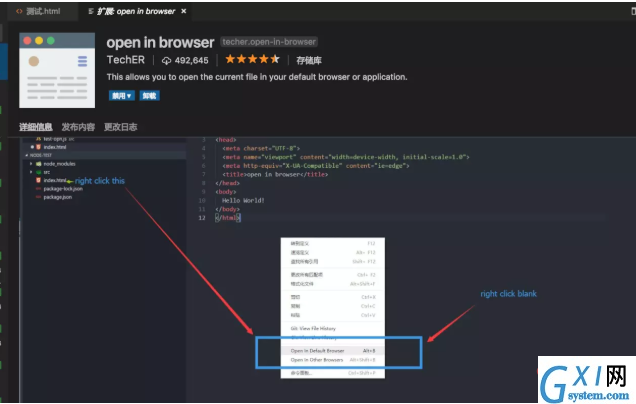Click the title tag code line

click(275, 174)
